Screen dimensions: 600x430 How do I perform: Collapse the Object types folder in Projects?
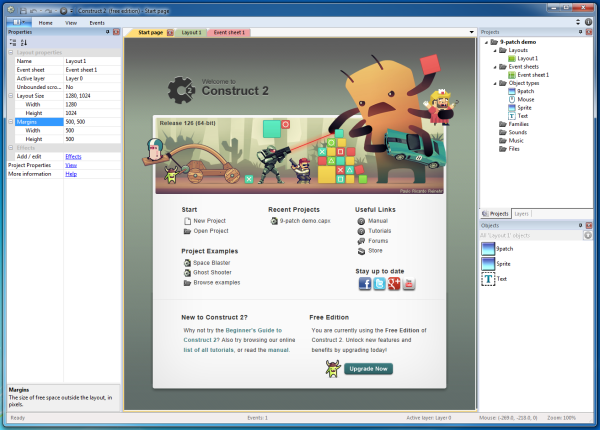coord(495,83)
